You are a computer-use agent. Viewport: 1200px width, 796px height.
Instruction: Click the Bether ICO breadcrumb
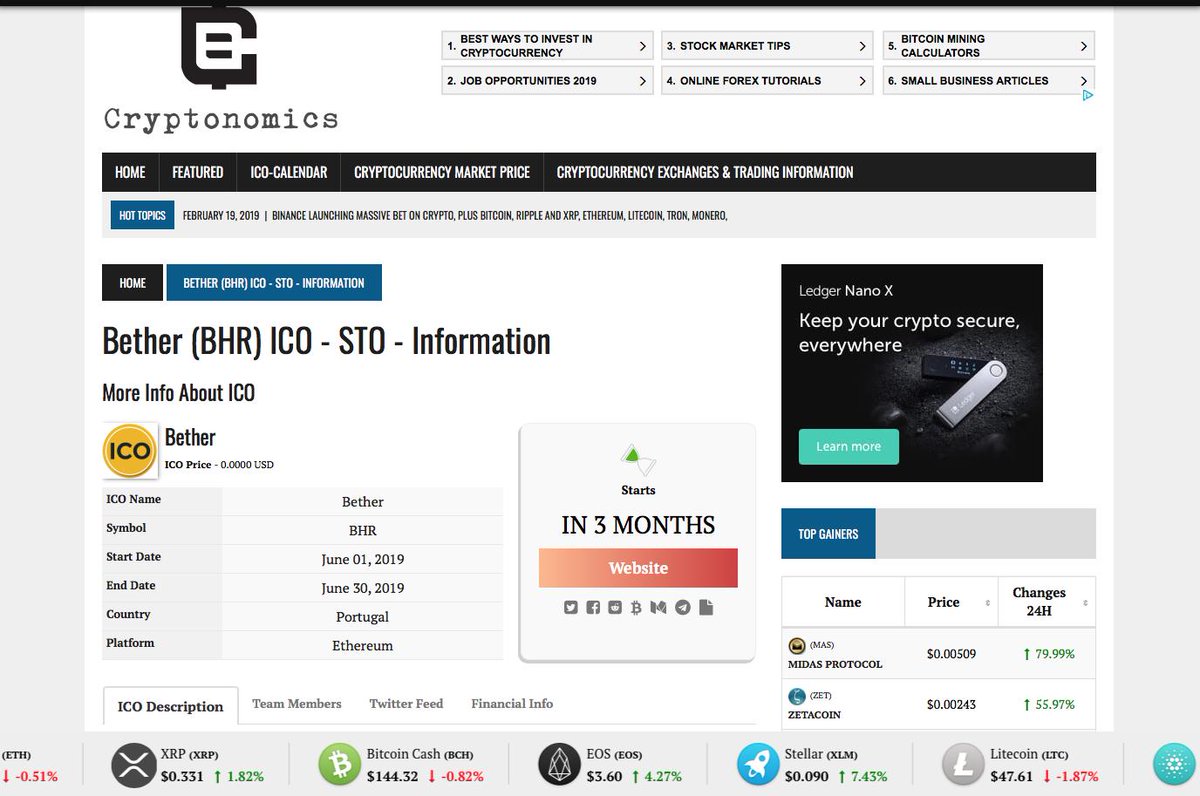[x=274, y=283]
